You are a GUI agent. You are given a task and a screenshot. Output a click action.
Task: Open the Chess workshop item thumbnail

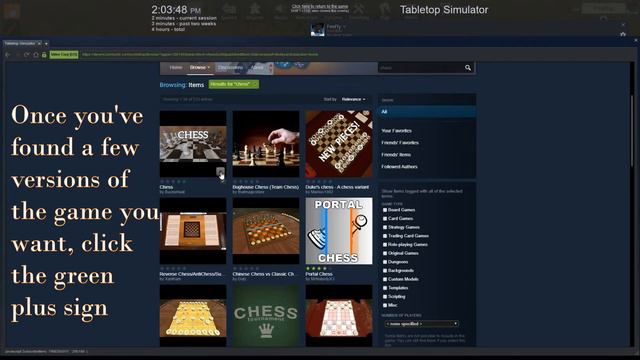coord(193,144)
